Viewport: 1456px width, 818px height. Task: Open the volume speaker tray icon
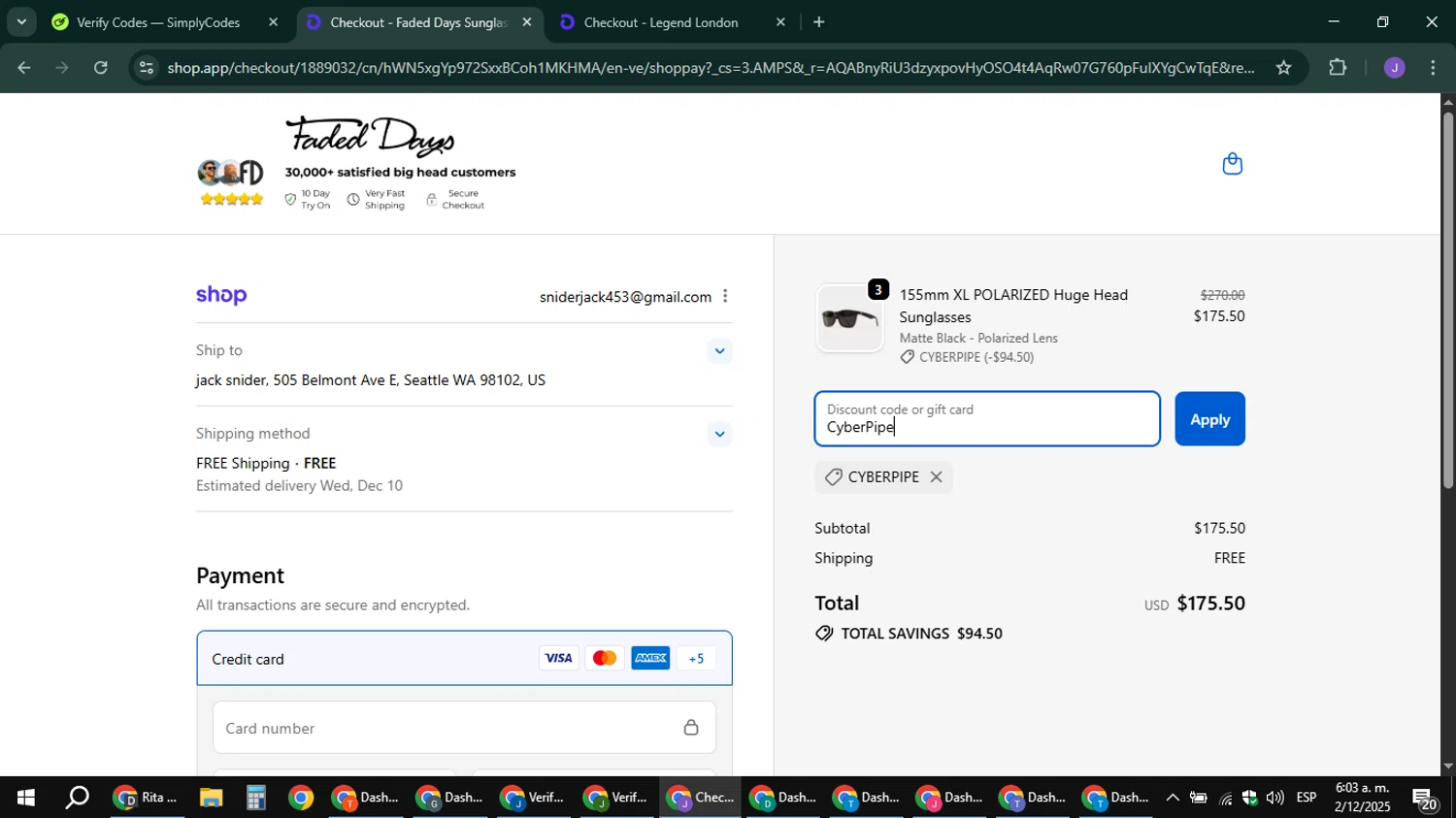1274,799
